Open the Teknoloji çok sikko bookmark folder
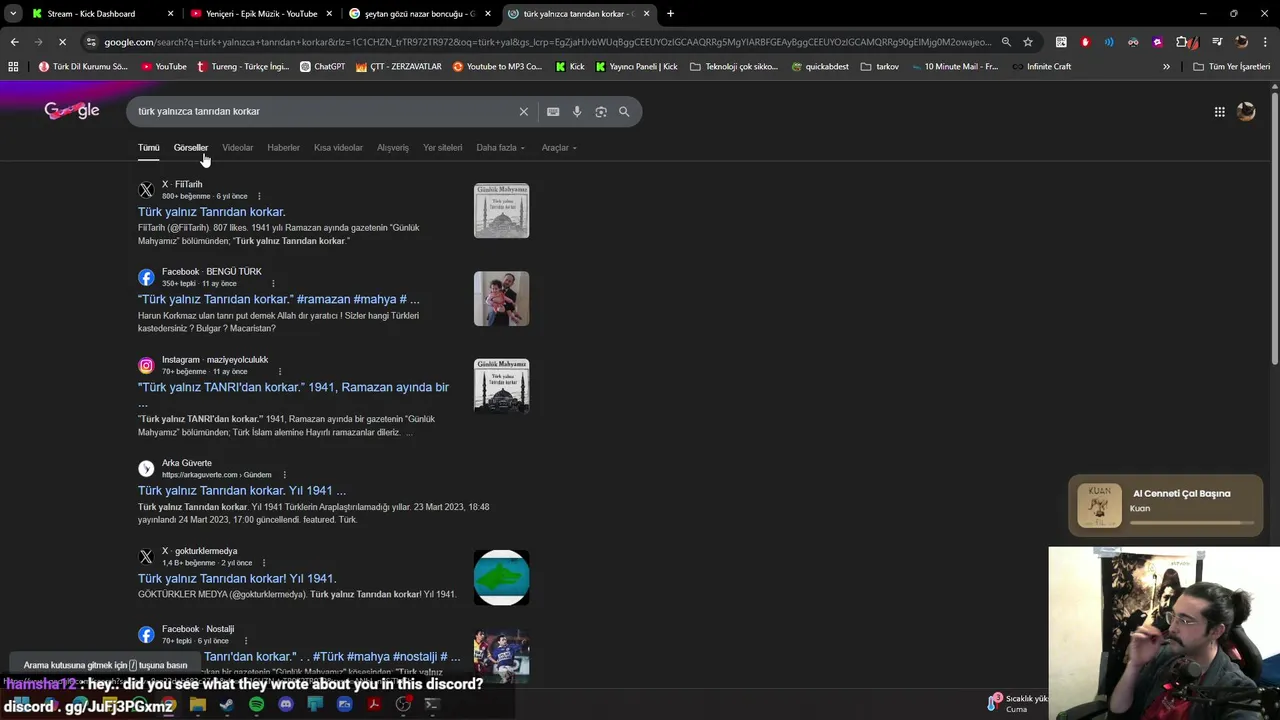The image size is (1280, 720). [734, 67]
